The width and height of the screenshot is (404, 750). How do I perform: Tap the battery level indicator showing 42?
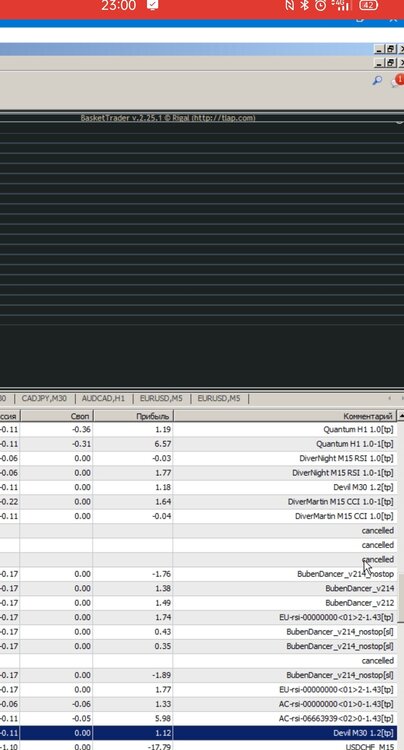(x=368, y=5)
